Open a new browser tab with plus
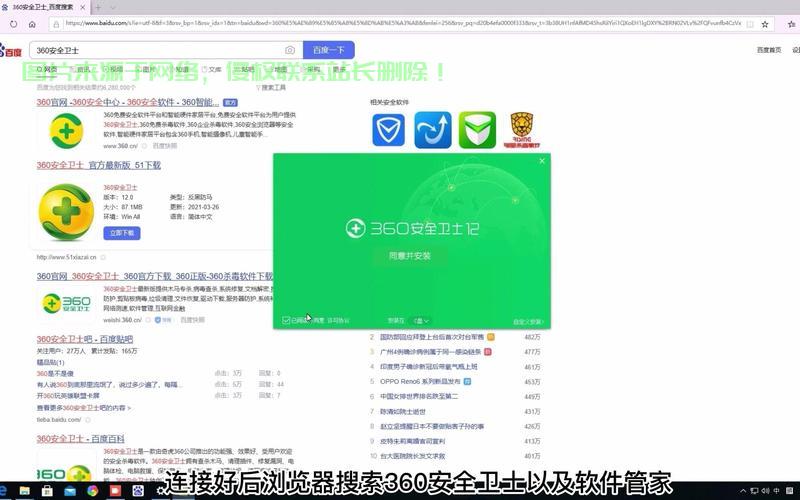The image size is (800, 500). (98, 7)
